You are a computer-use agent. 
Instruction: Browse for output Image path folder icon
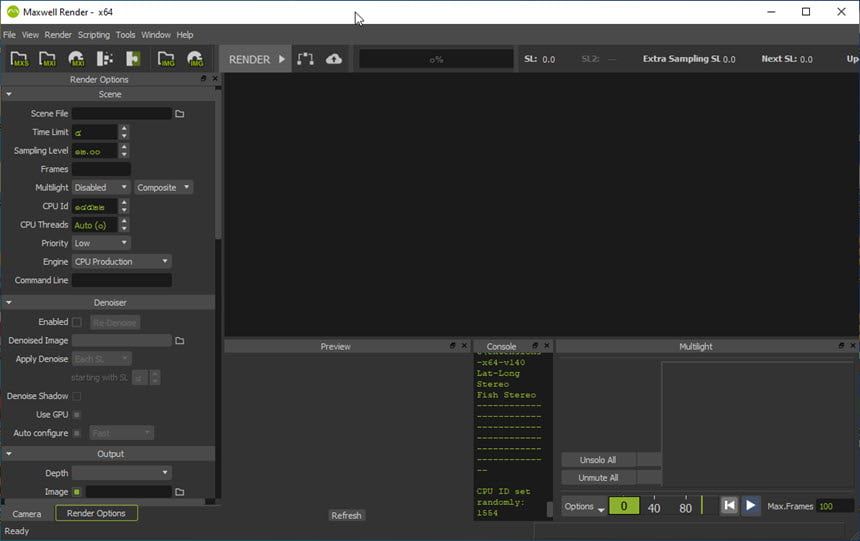[x=179, y=492]
